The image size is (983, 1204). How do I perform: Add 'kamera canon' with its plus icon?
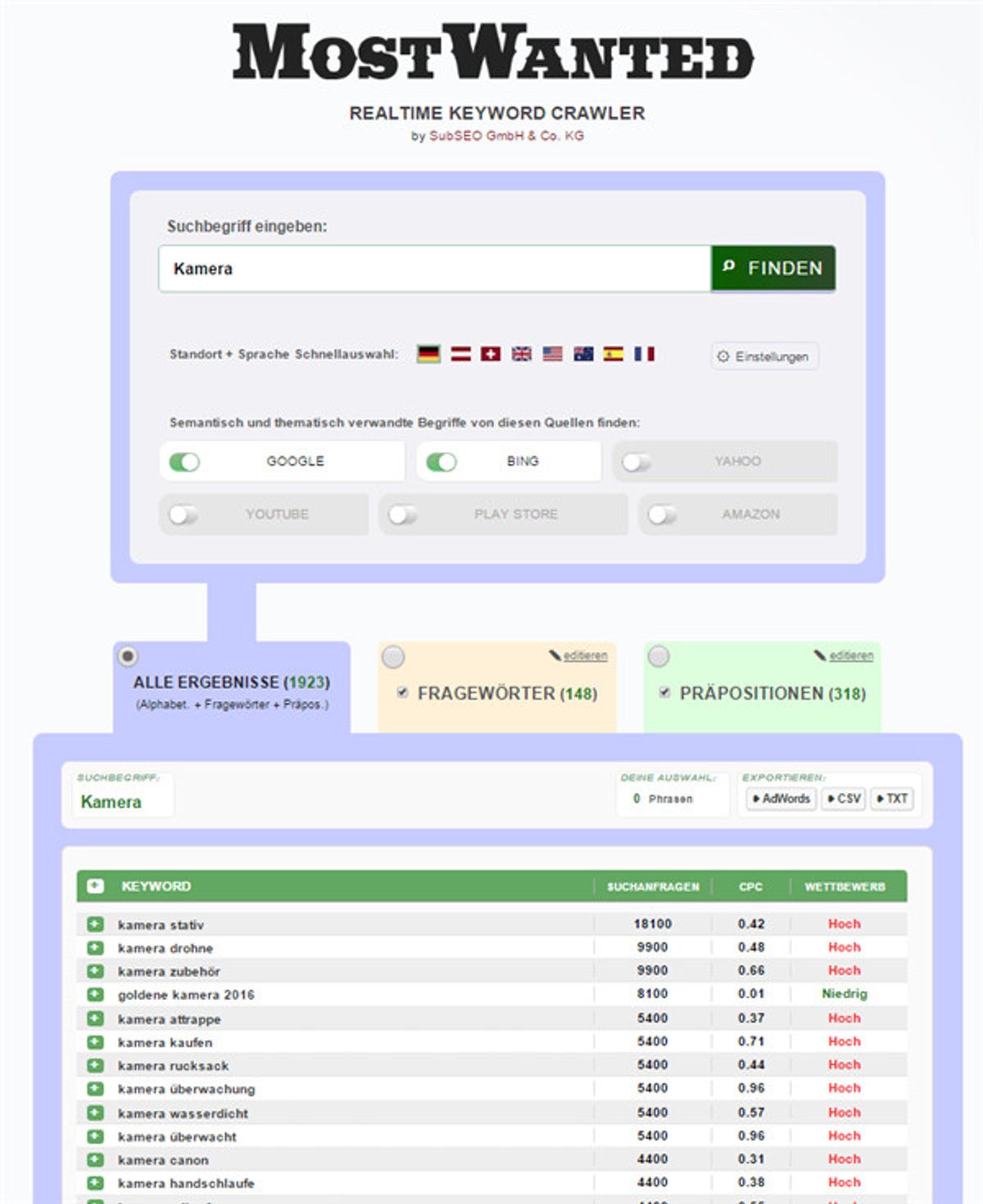tap(95, 1160)
